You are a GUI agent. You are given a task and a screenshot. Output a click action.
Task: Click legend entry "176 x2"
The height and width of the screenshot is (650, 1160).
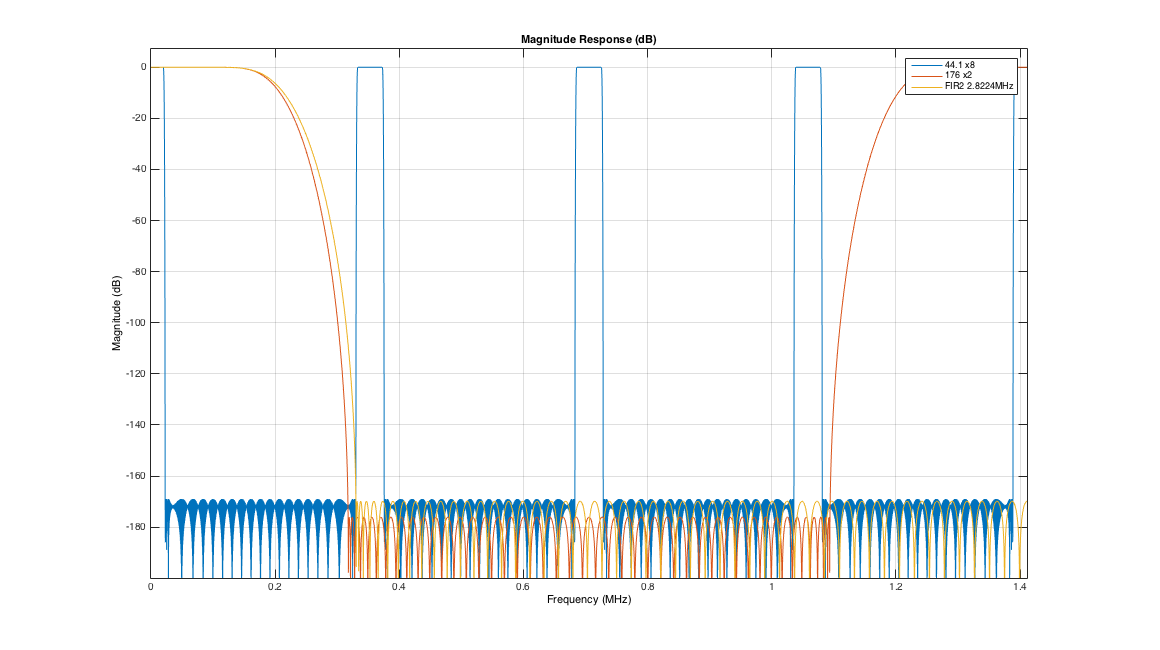tap(958, 75)
